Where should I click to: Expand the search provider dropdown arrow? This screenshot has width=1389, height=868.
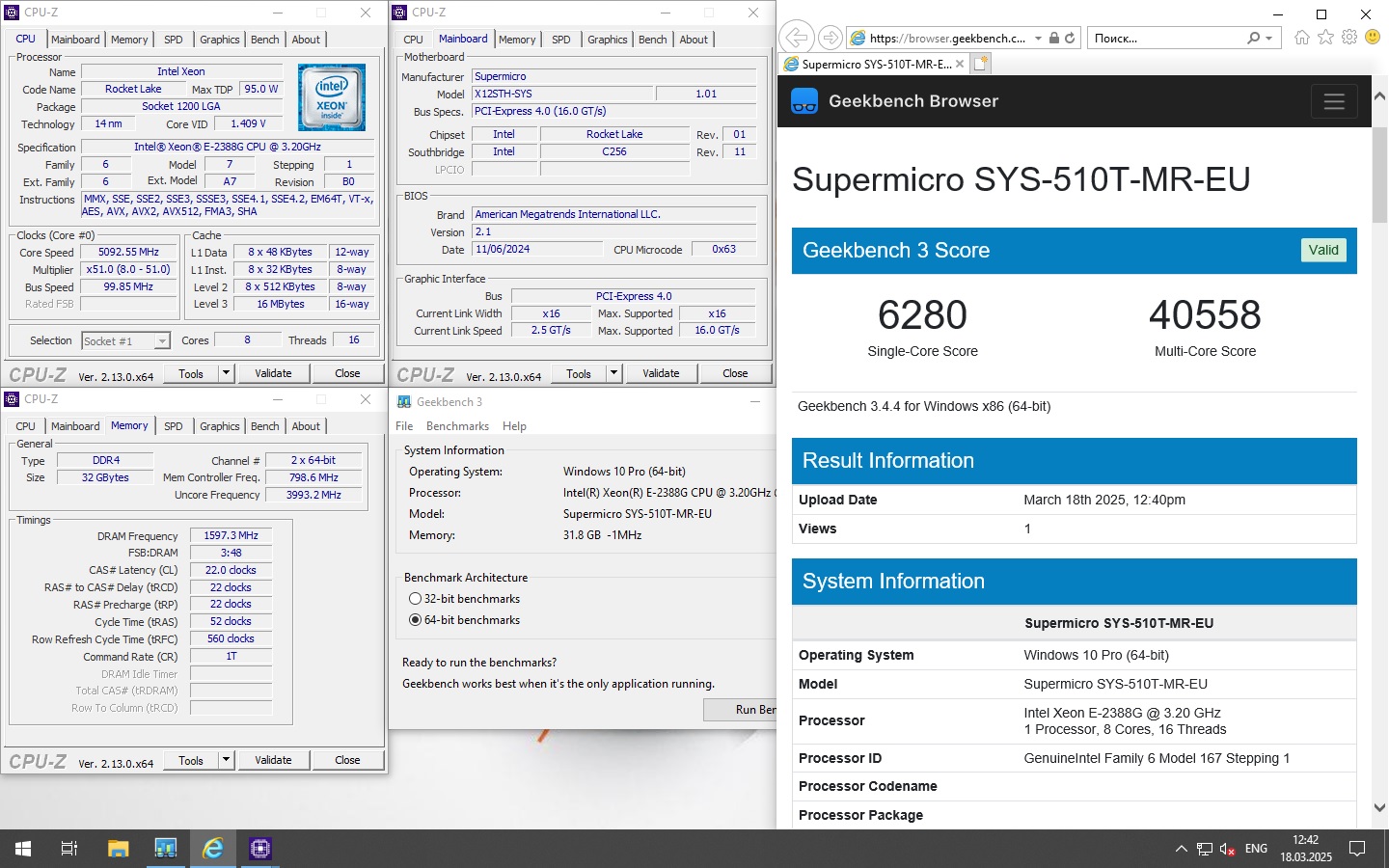(1268, 38)
